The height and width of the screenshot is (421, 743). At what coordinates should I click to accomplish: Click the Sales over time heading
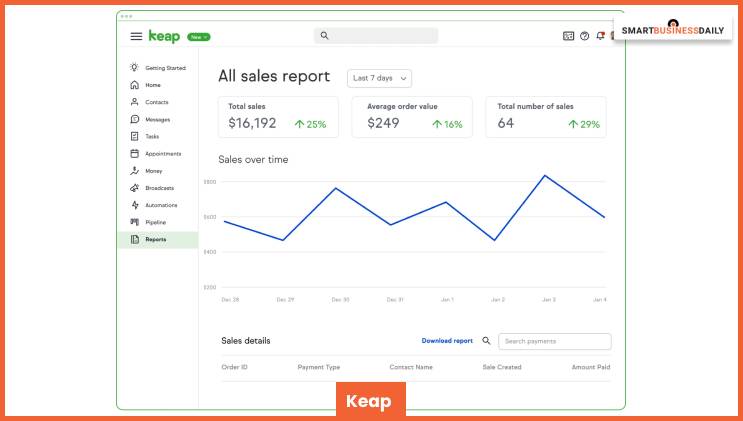[x=253, y=160]
